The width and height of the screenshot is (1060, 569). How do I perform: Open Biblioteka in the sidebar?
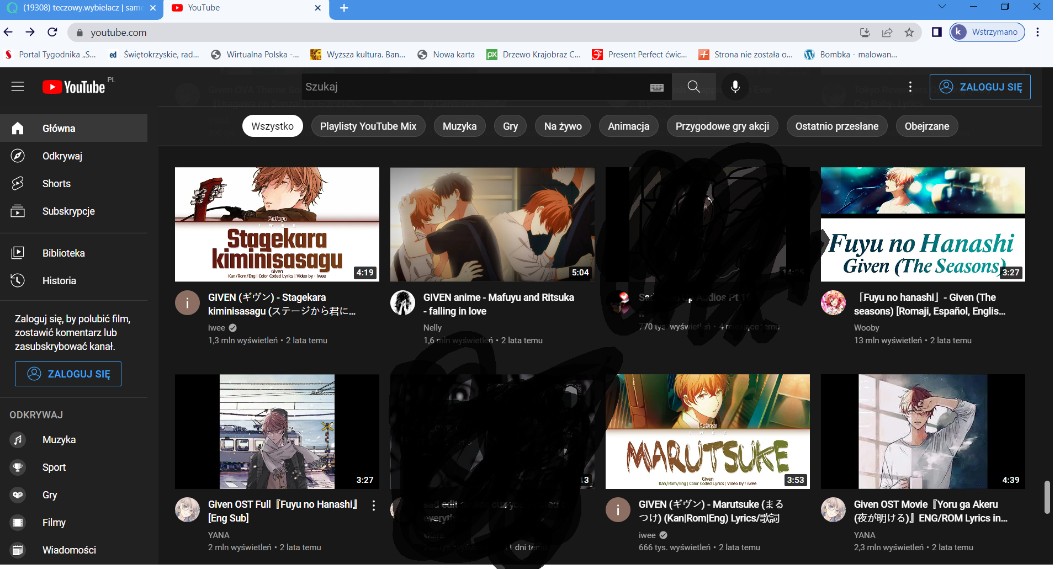63,254
